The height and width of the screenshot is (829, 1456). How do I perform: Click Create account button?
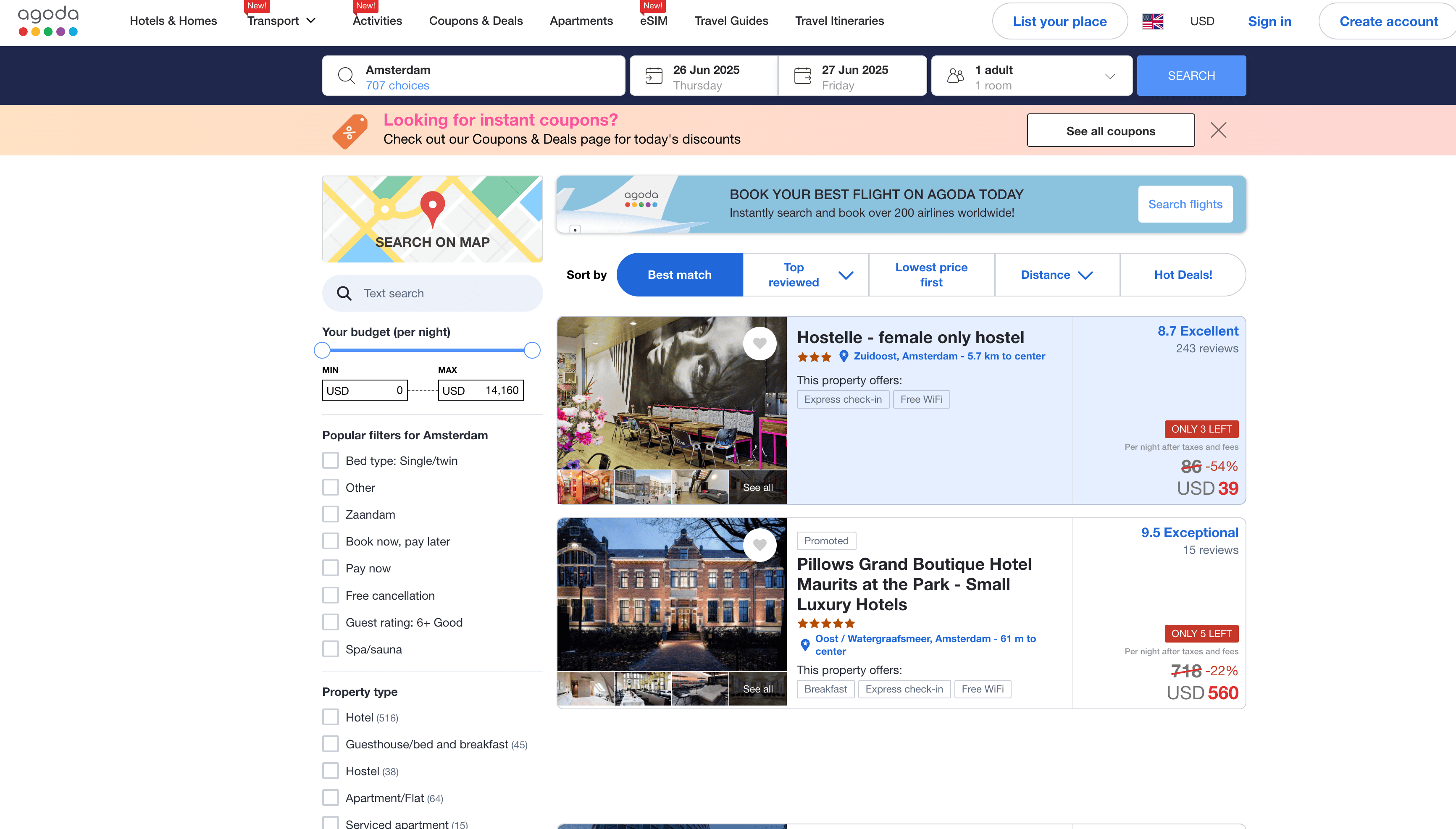(1388, 21)
